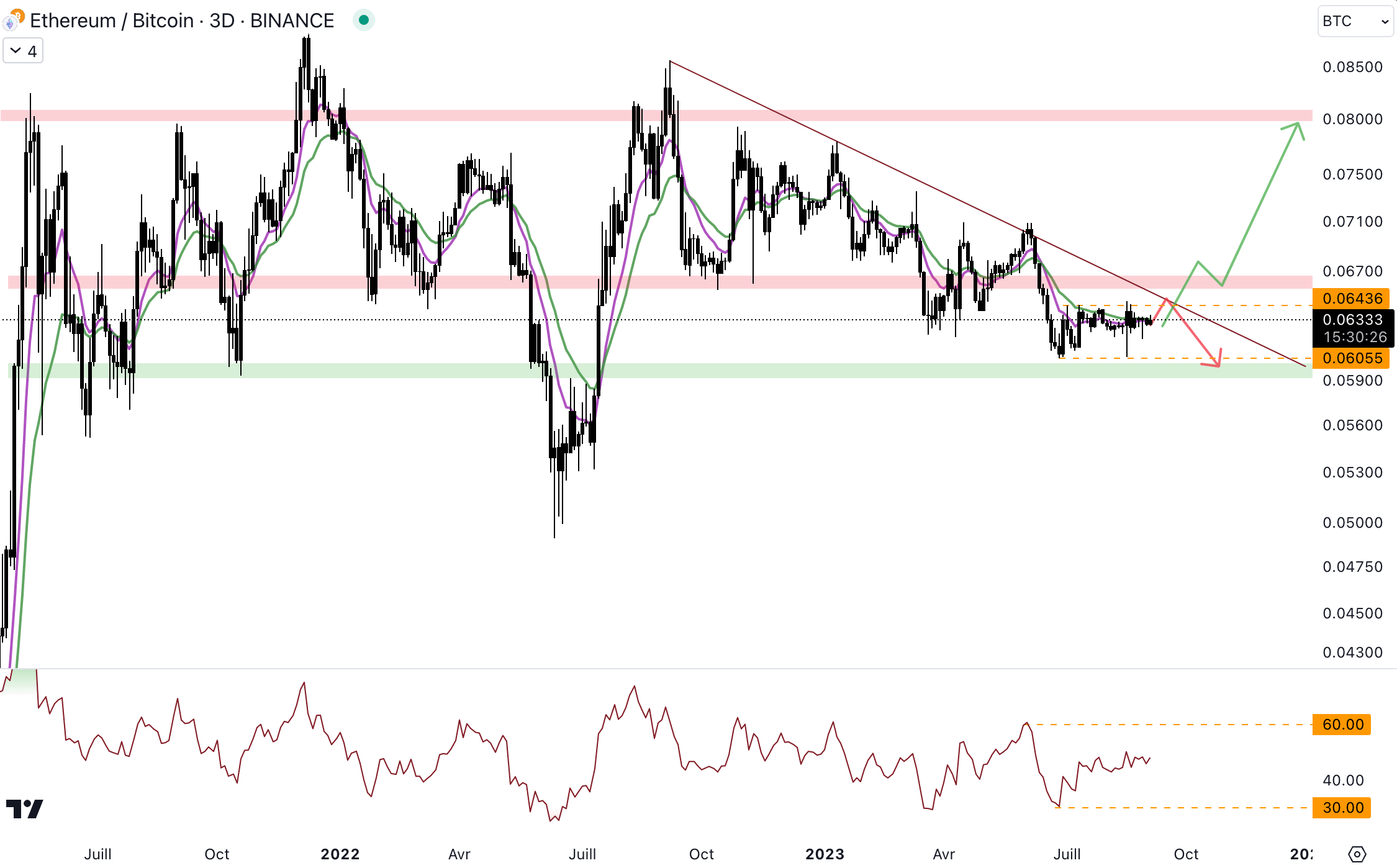Click the RSI 60.00 level label
This screenshot has height=868, width=1397.
tap(1342, 725)
